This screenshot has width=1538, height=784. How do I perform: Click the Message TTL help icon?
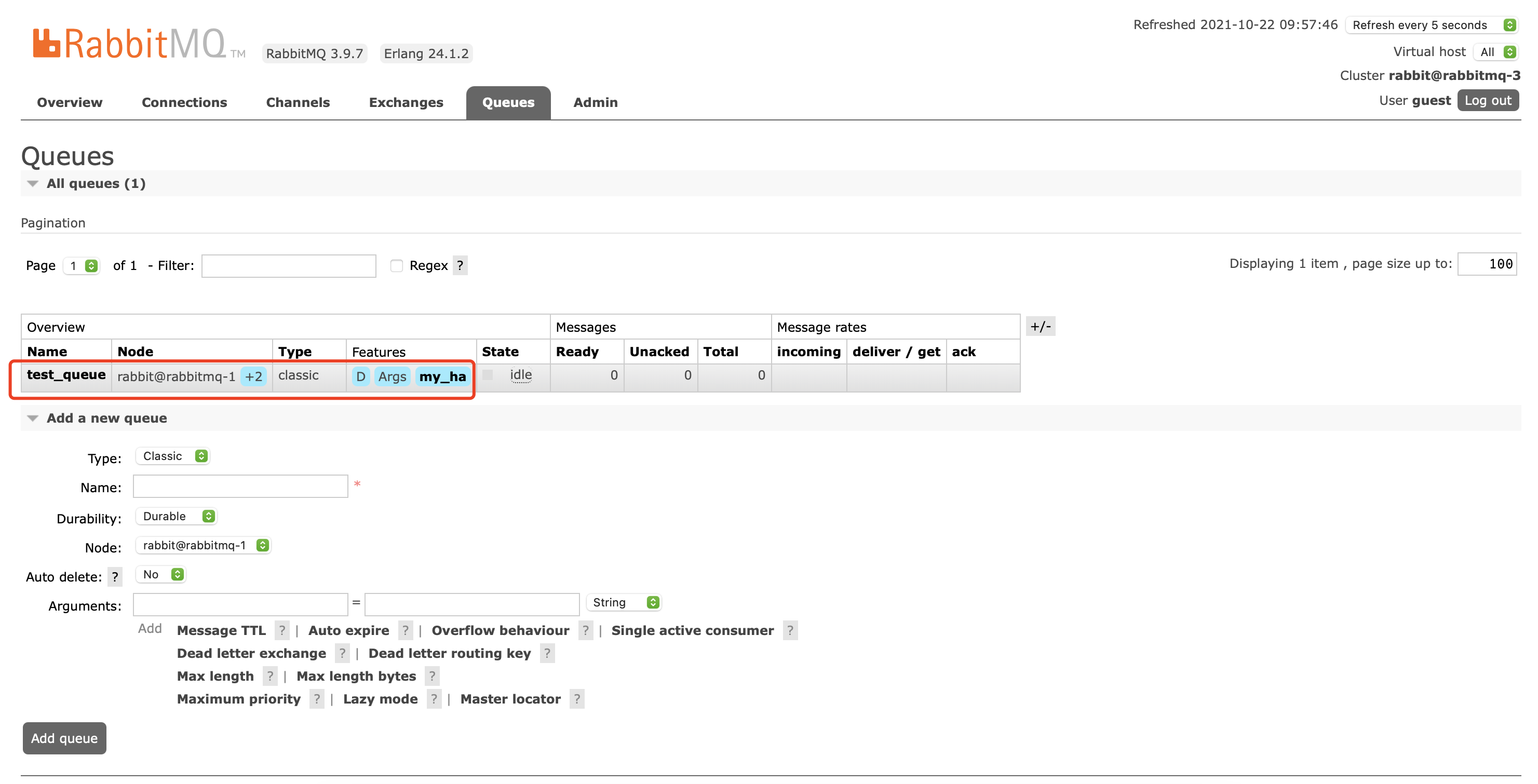tap(282, 630)
